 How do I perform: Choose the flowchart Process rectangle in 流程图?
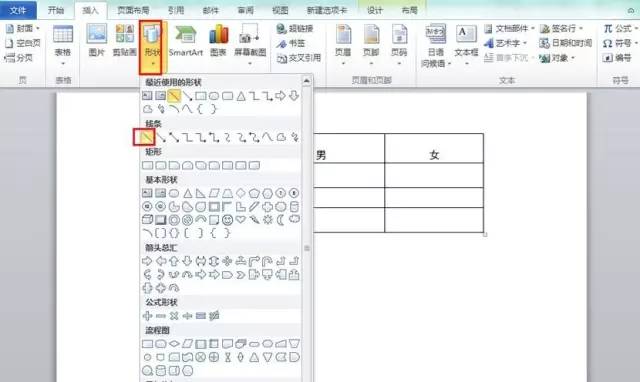pyautogui.click(x=147, y=344)
